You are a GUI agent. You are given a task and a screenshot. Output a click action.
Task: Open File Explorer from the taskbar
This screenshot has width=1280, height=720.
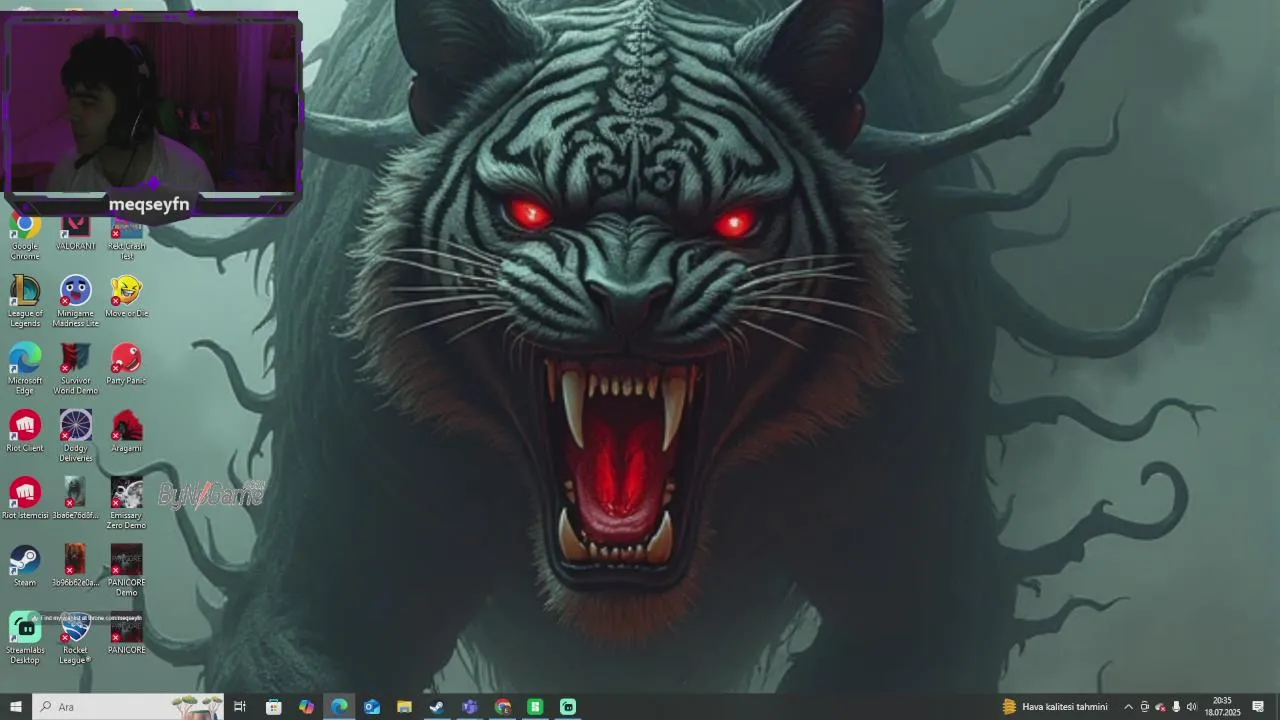[x=404, y=707]
